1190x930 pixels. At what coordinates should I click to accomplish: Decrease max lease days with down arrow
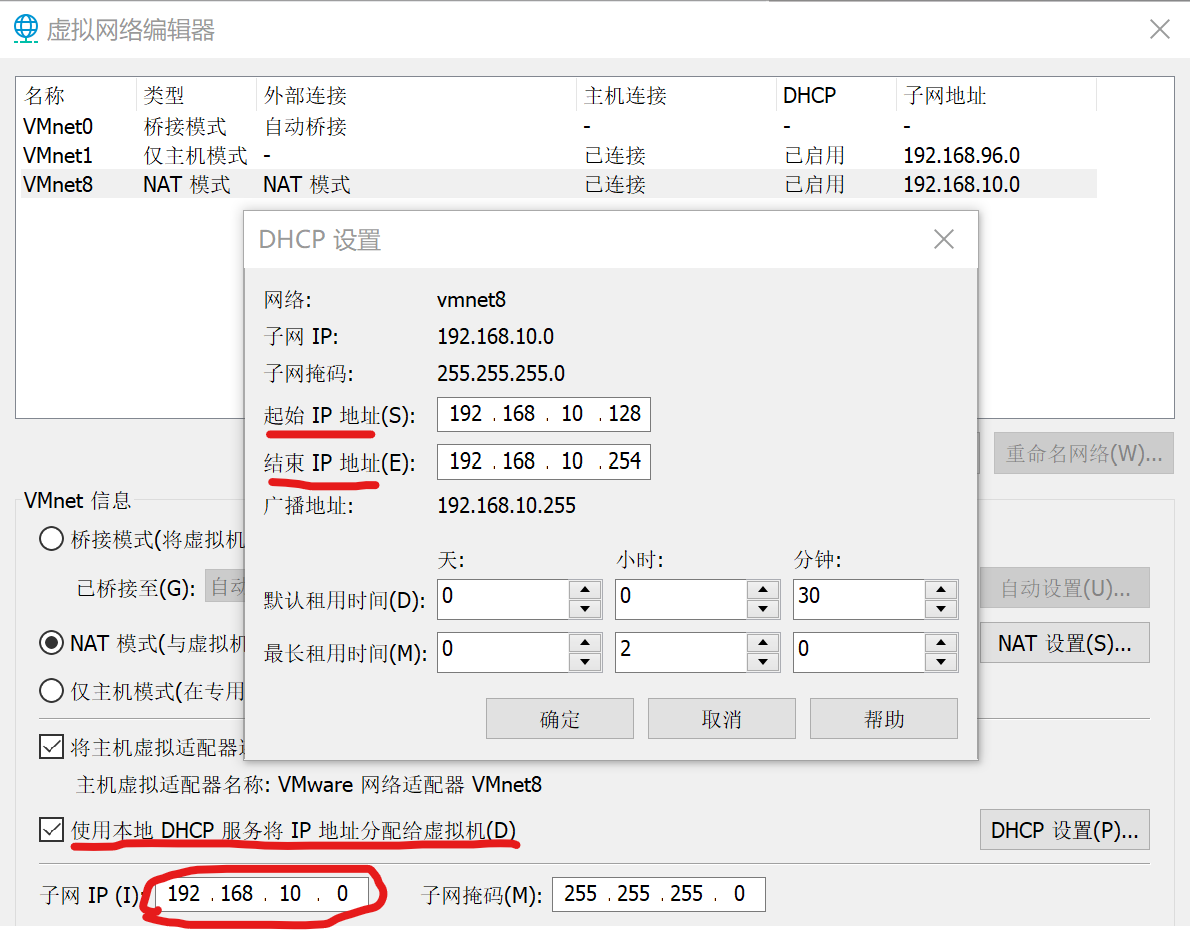(584, 662)
